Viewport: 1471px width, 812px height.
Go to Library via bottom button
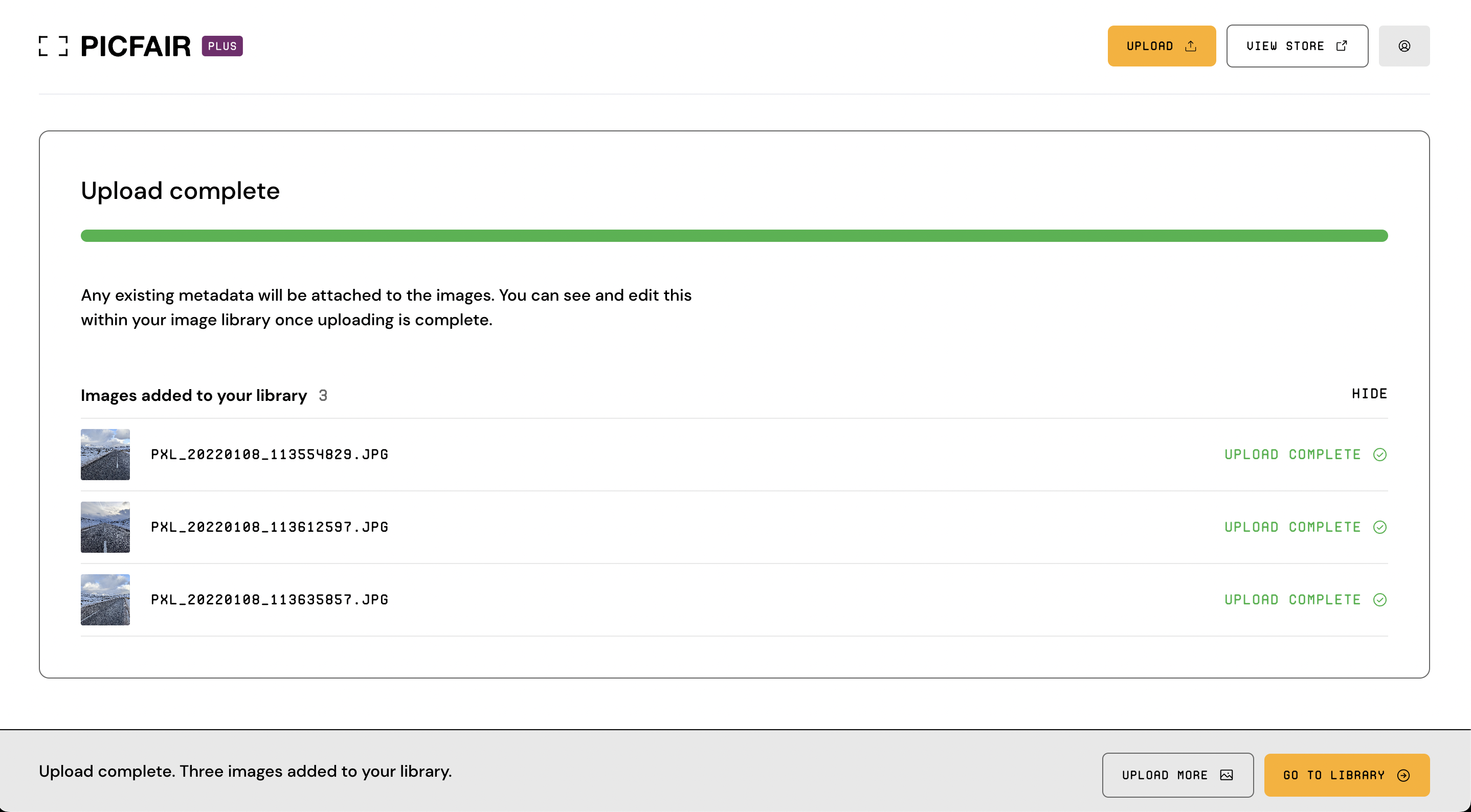[1347, 775]
